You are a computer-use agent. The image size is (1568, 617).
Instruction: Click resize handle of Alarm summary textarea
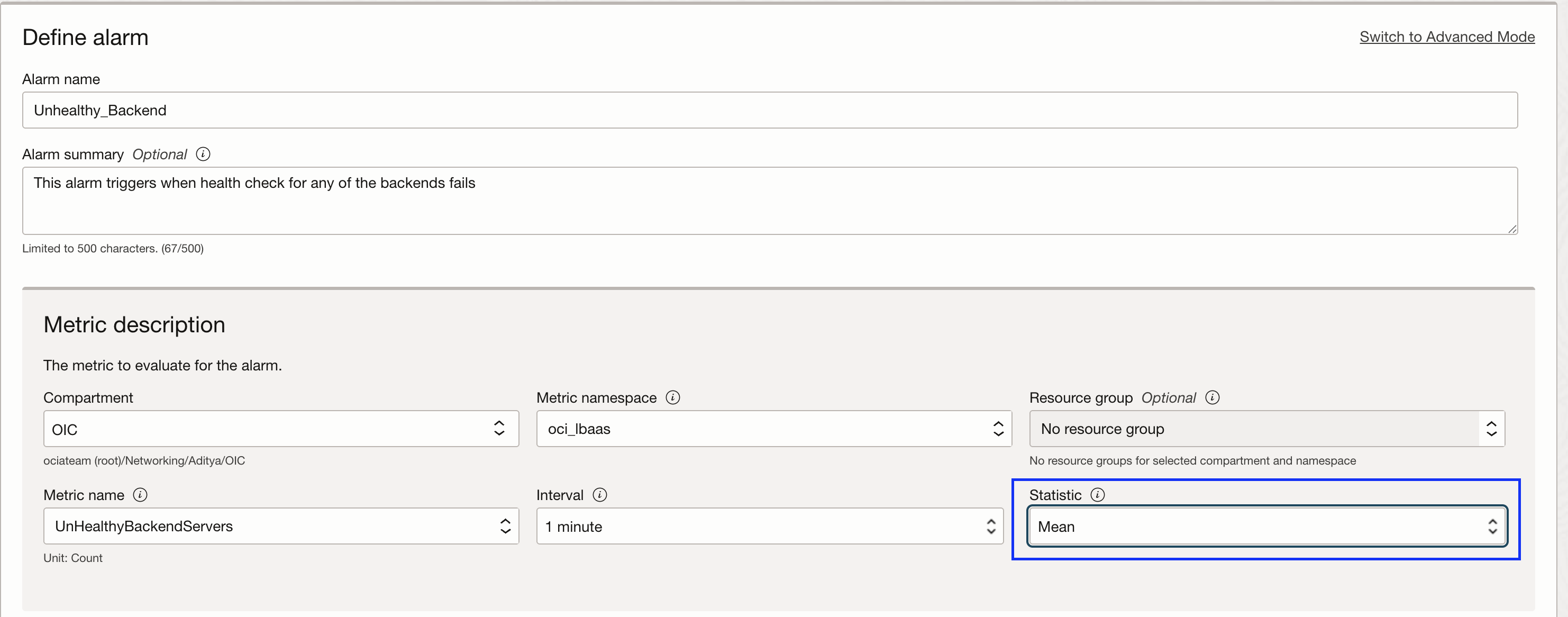click(1512, 229)
